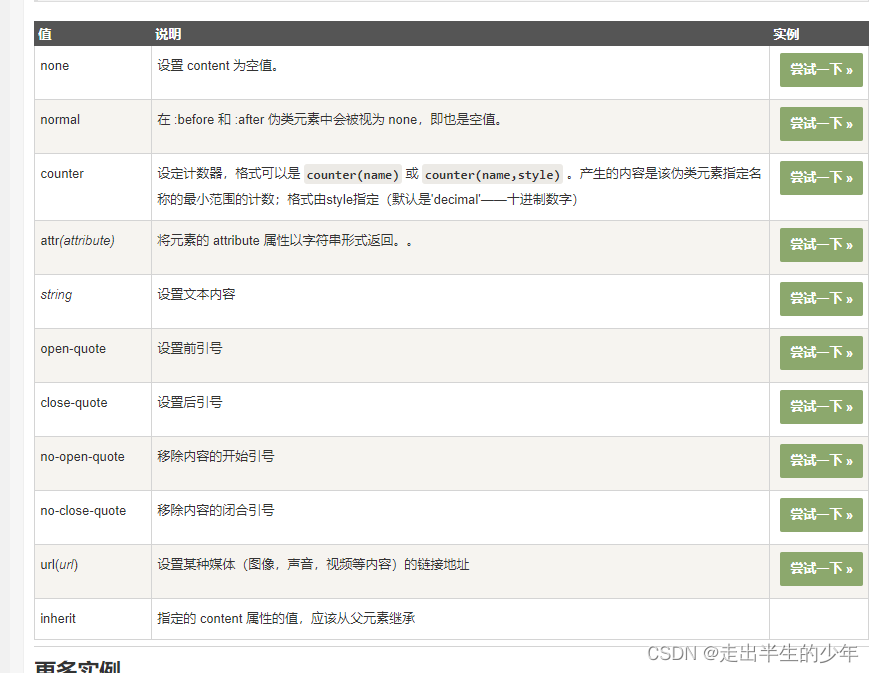The image size is (874, 673).
Task: Select the counter value table cell
Action: click(62, 173)
